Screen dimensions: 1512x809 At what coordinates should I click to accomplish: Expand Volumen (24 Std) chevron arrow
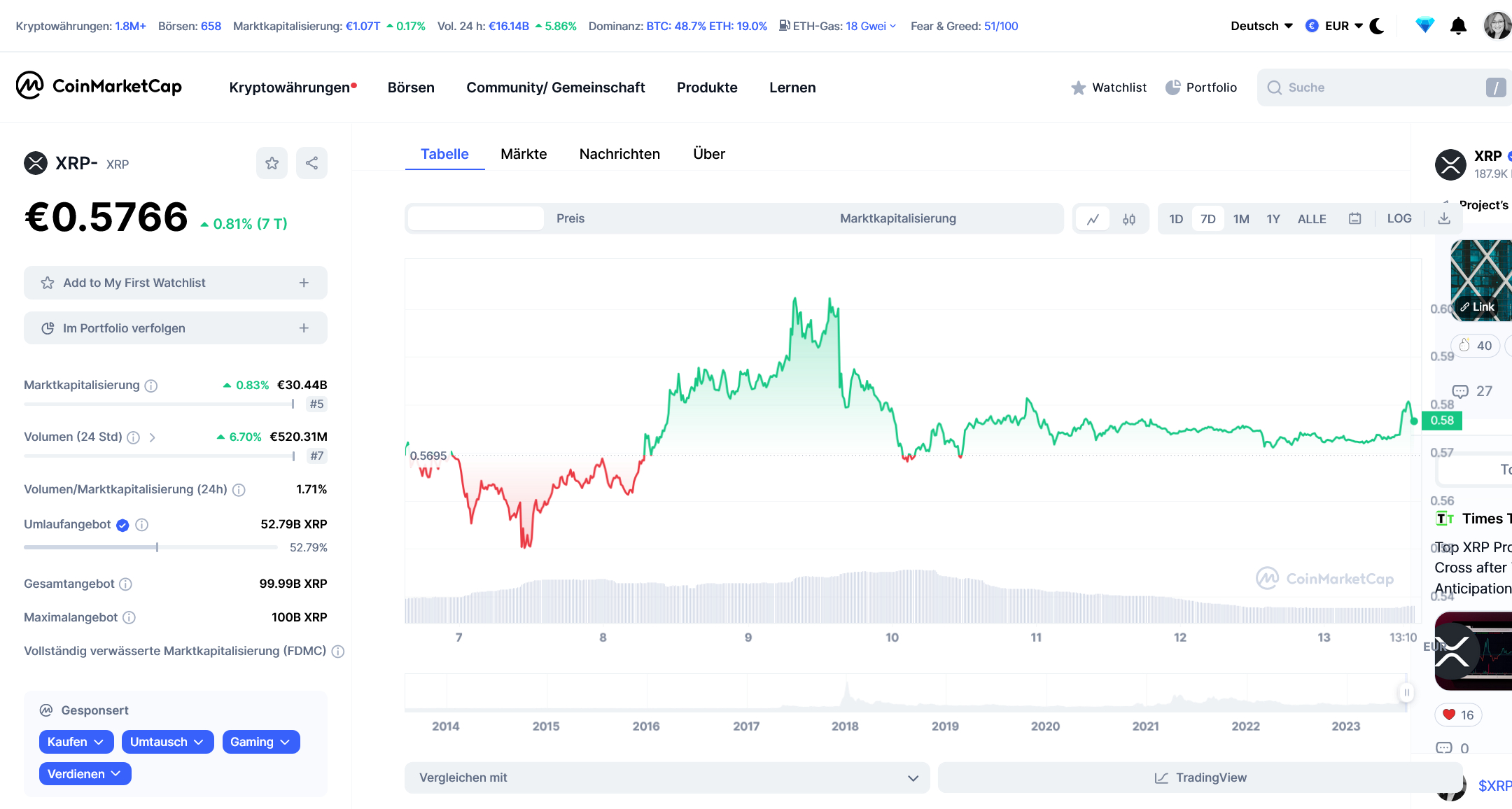point(152,437)
